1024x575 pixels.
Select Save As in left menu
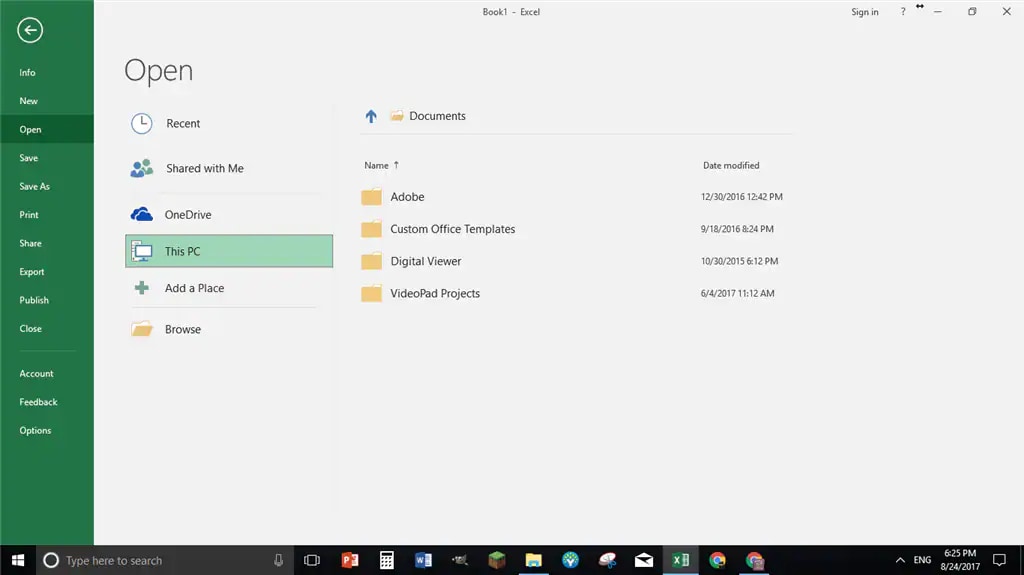[34, 186]
